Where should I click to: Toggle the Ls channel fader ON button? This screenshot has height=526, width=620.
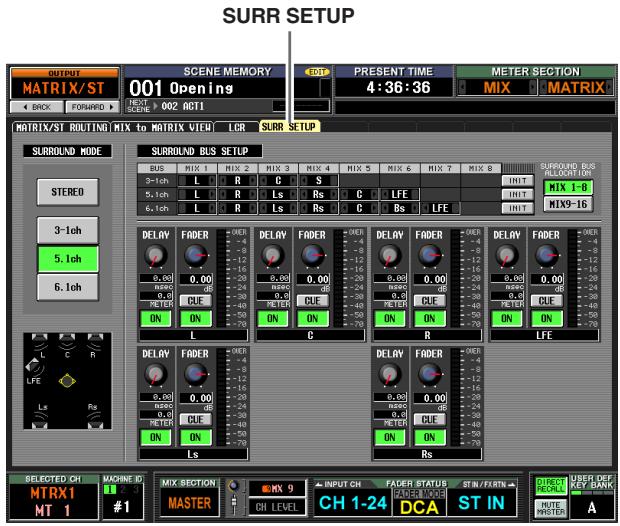(x=195, y=437)
